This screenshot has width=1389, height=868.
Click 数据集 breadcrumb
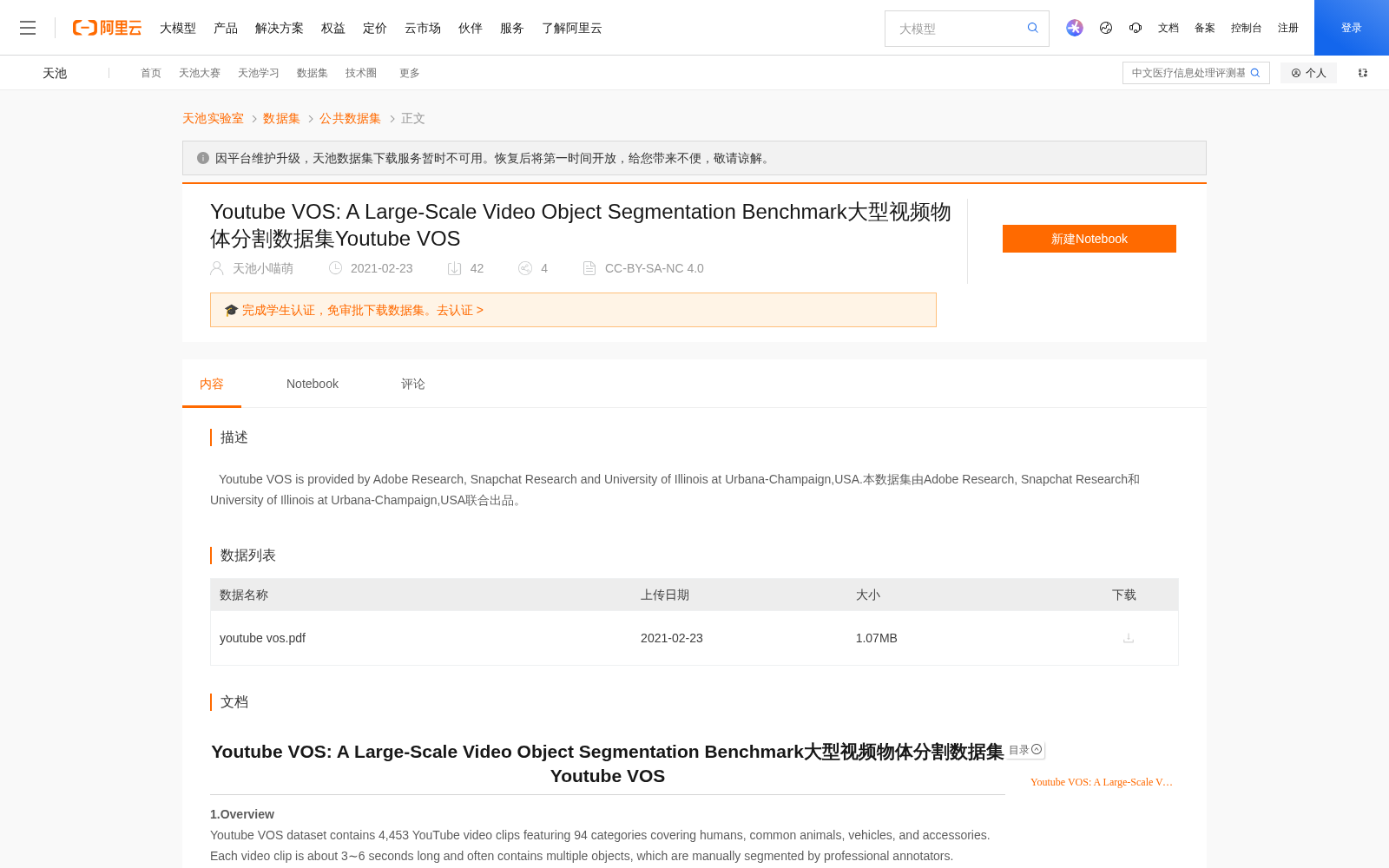pyautogui.click(x=281, y=118)
